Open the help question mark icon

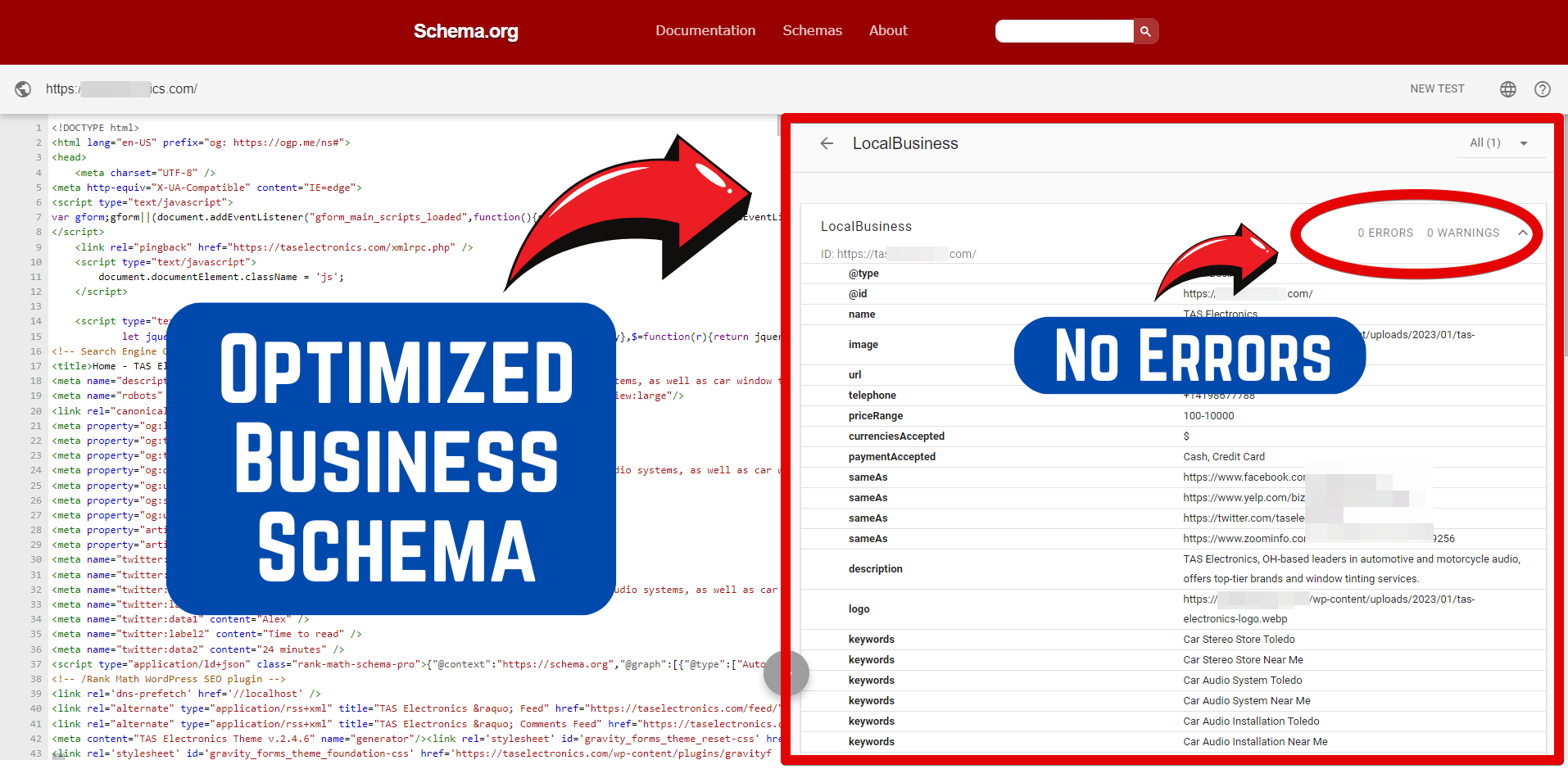(1543, 88)
